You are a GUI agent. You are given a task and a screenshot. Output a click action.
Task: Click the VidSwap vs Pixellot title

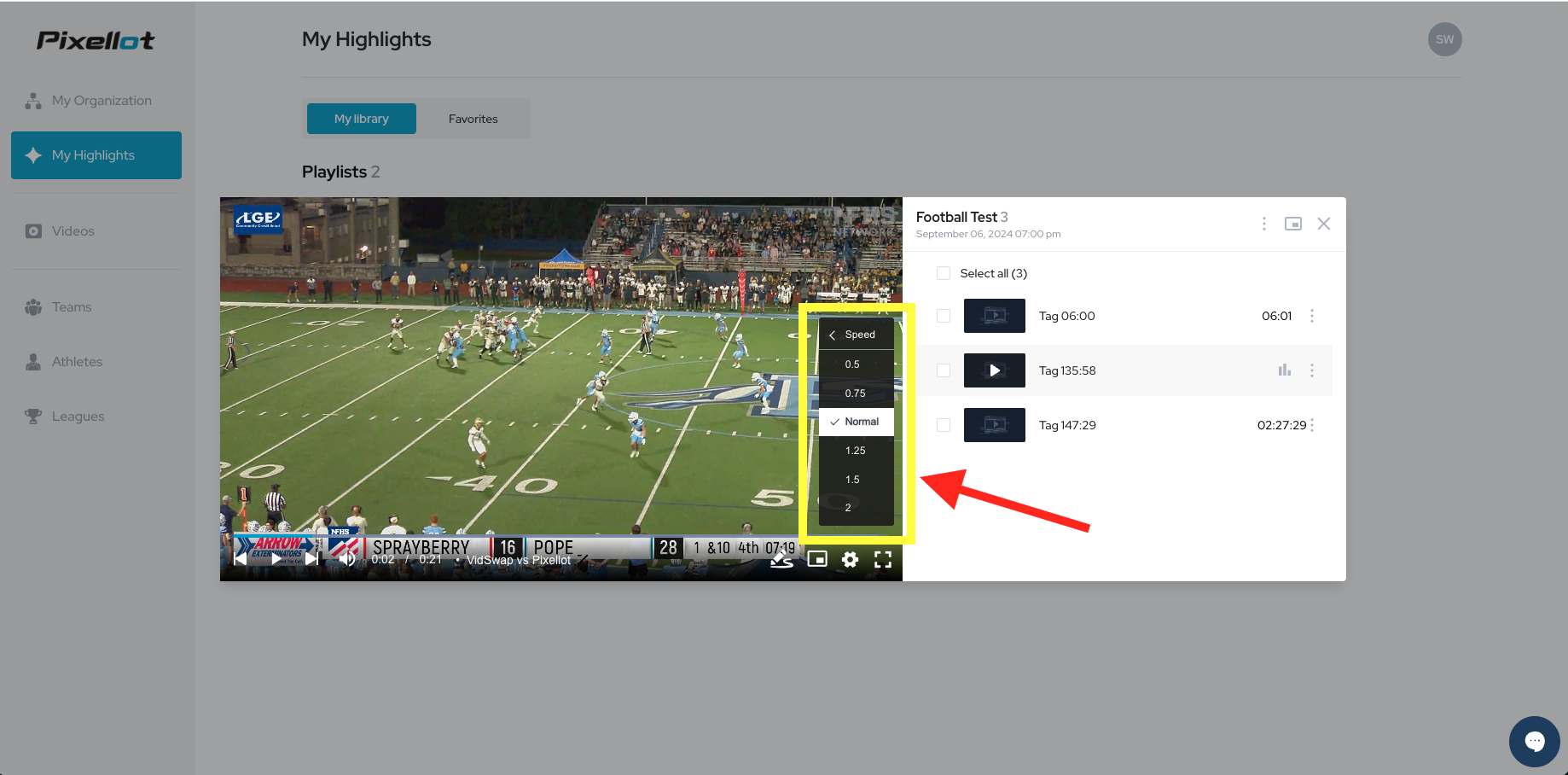[x=519, y=560]
